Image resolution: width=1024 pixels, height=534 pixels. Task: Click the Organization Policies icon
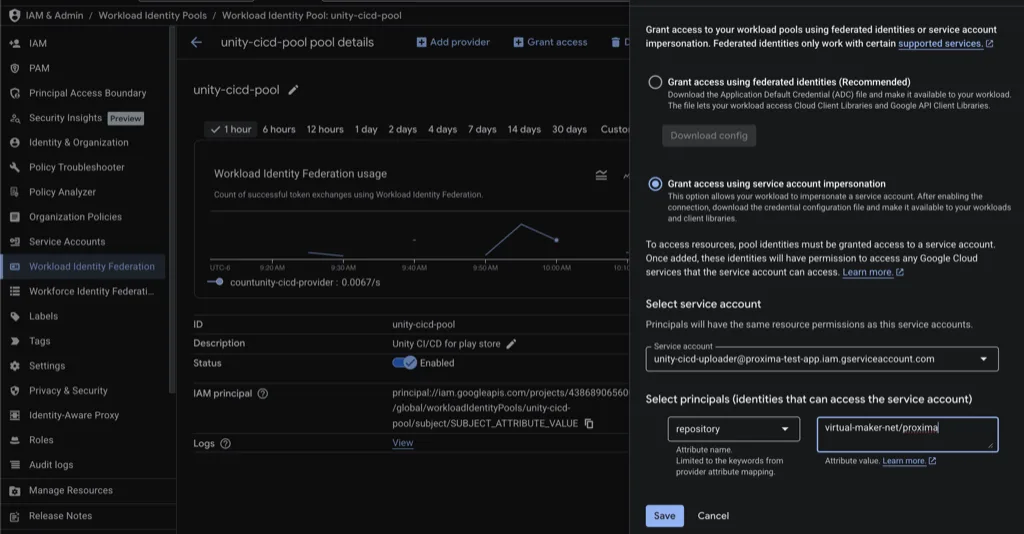pyautogui.click(x=14, y=217)
